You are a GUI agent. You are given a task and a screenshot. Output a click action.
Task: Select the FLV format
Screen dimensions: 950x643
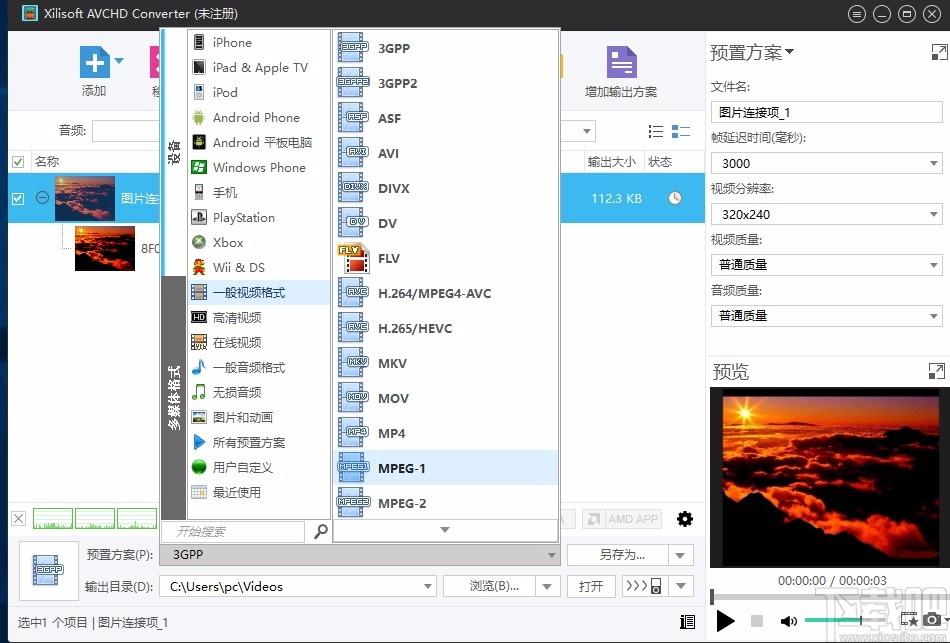coord(445,258)
